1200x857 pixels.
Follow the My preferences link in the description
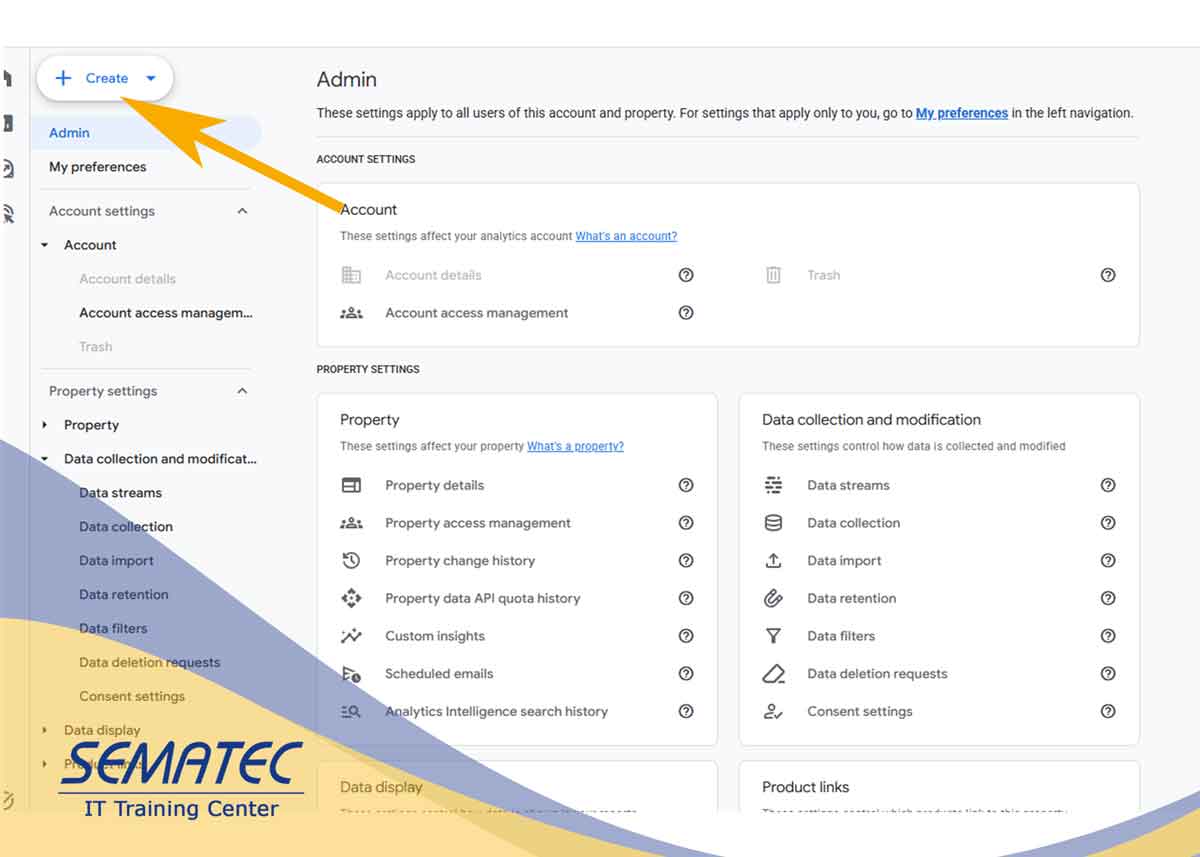(x=962, y=113)
